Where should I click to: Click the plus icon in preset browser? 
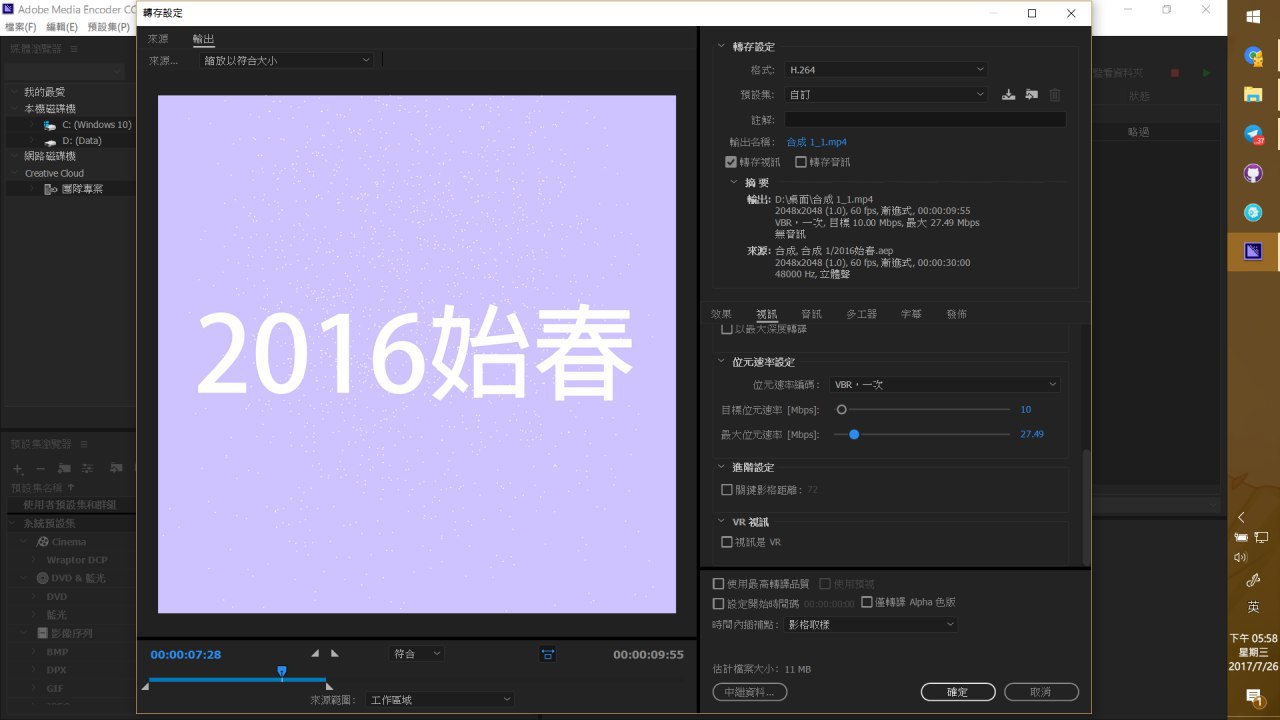pyautogui.click(x=17, y=468)
